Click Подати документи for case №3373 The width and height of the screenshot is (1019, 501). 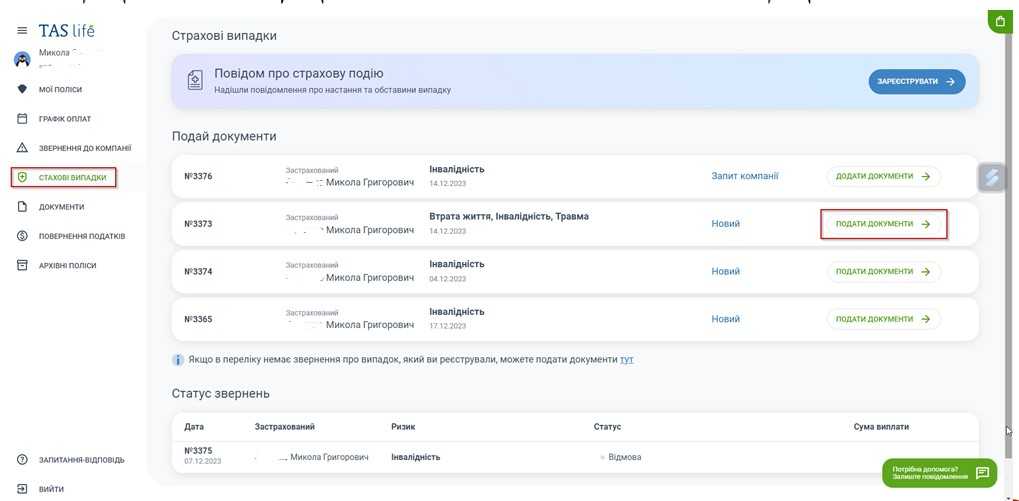pyautogui.click(x=883, y=224)
